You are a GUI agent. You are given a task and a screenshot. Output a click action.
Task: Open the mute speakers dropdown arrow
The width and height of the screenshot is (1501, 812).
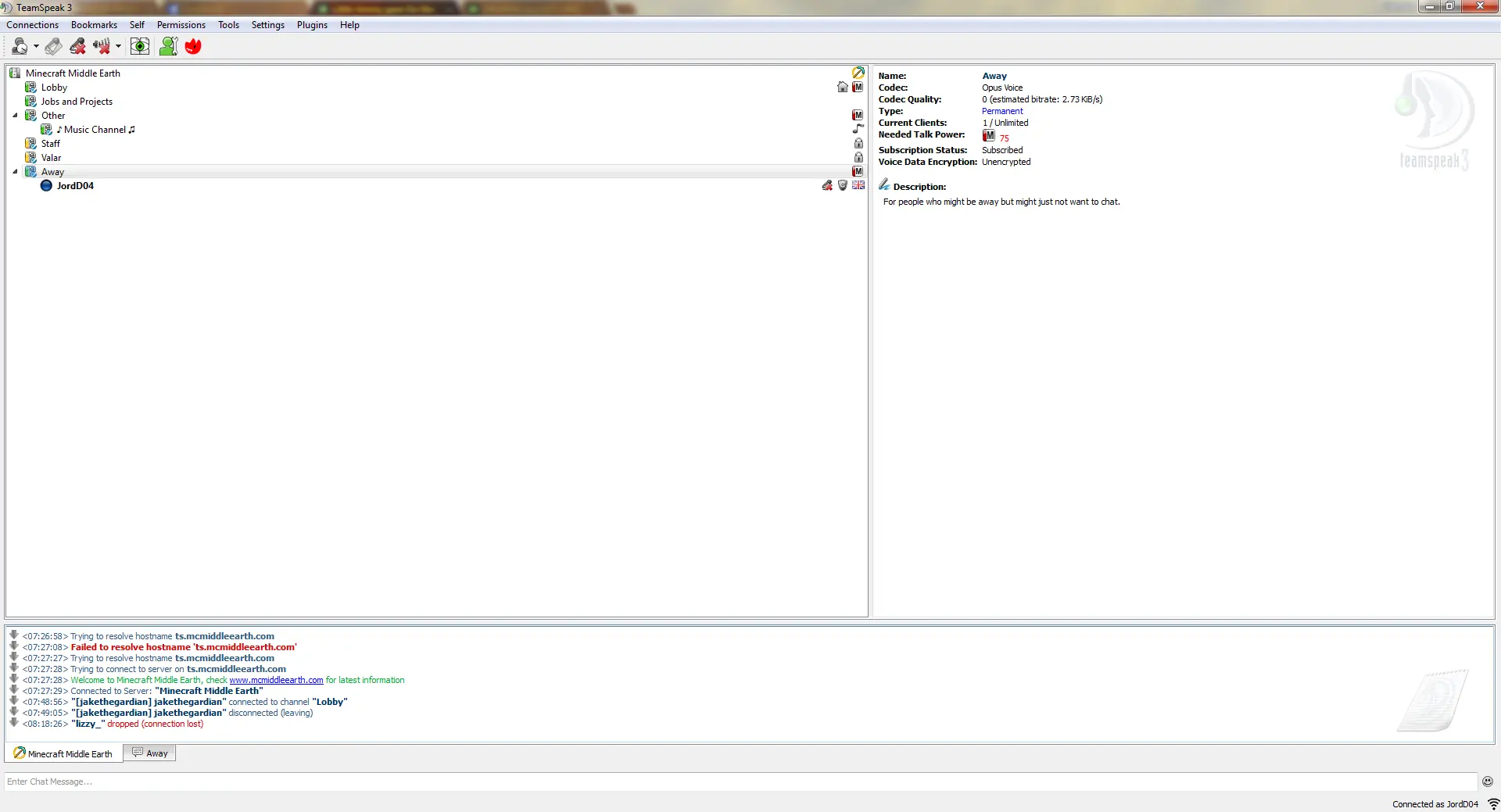tap(118, 47)
